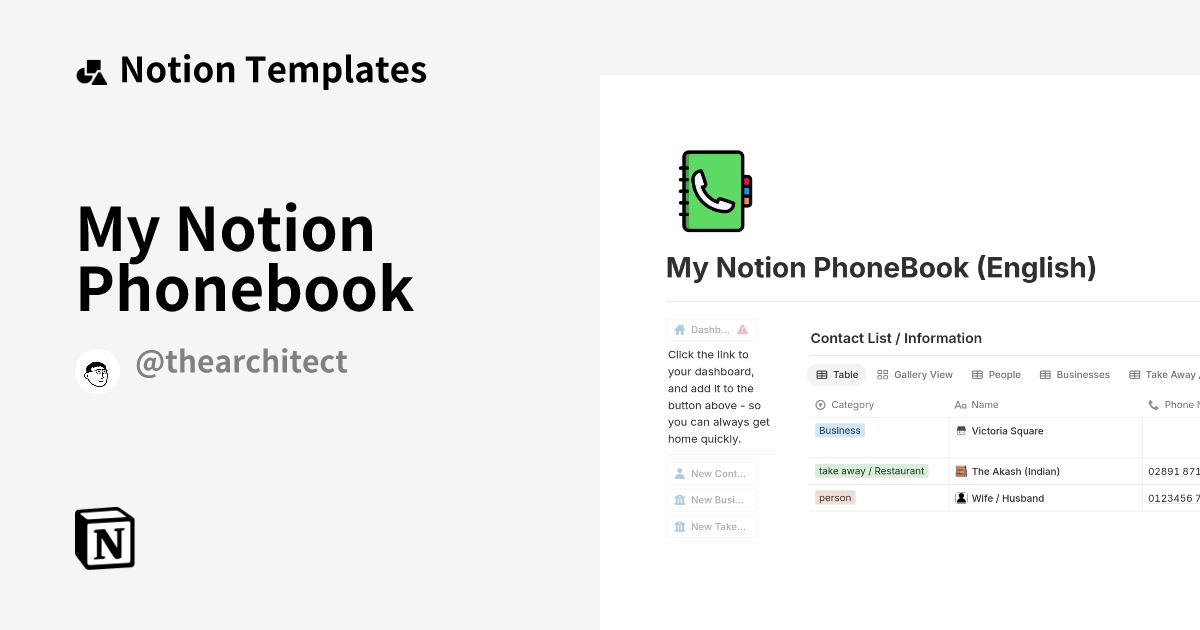Select the home icon on the Dashboard button
Image resolution: width=1200 pixels, height=630 pixels.
[x=677, y=329]
